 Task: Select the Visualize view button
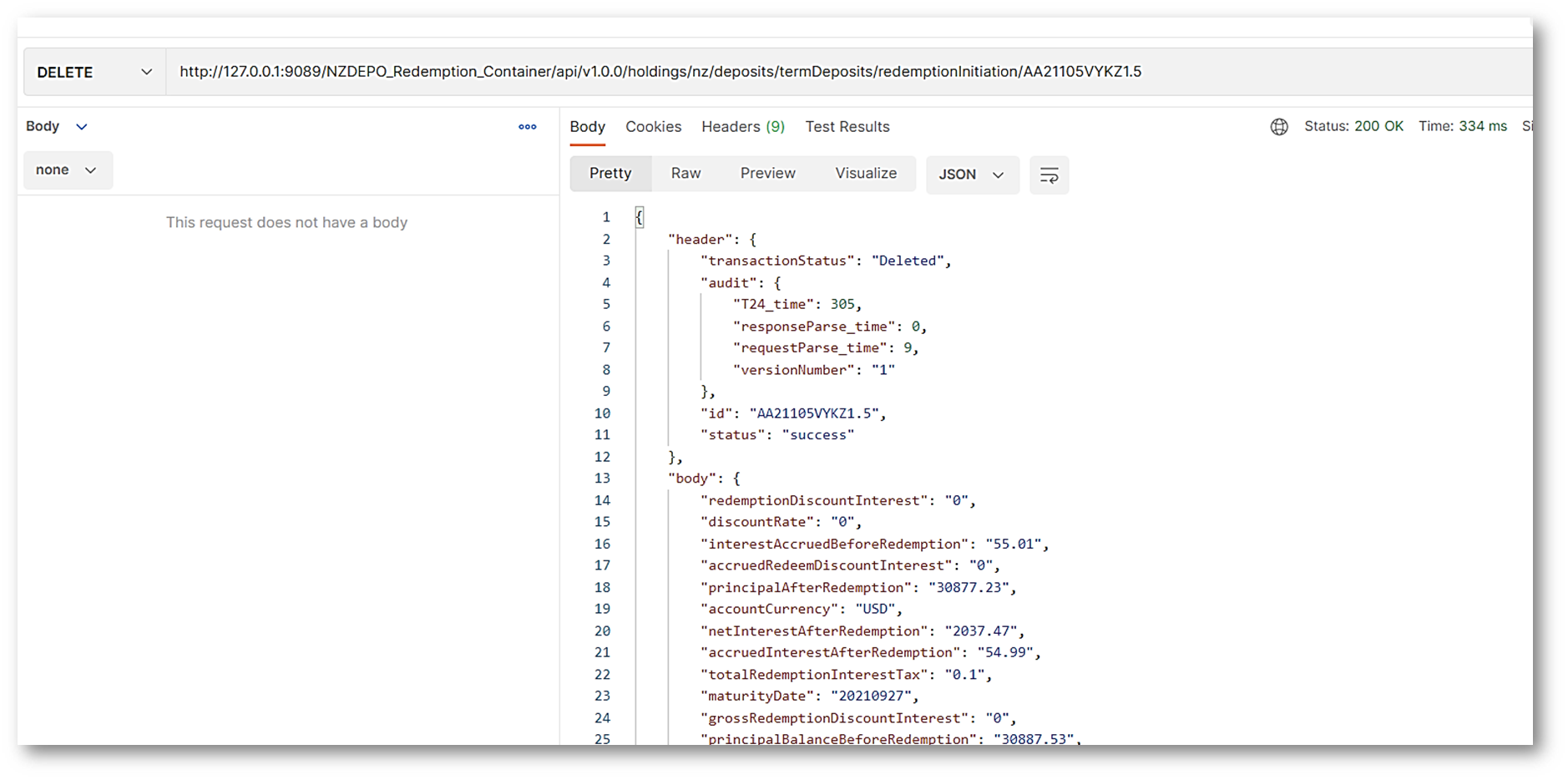click(865, 174)
